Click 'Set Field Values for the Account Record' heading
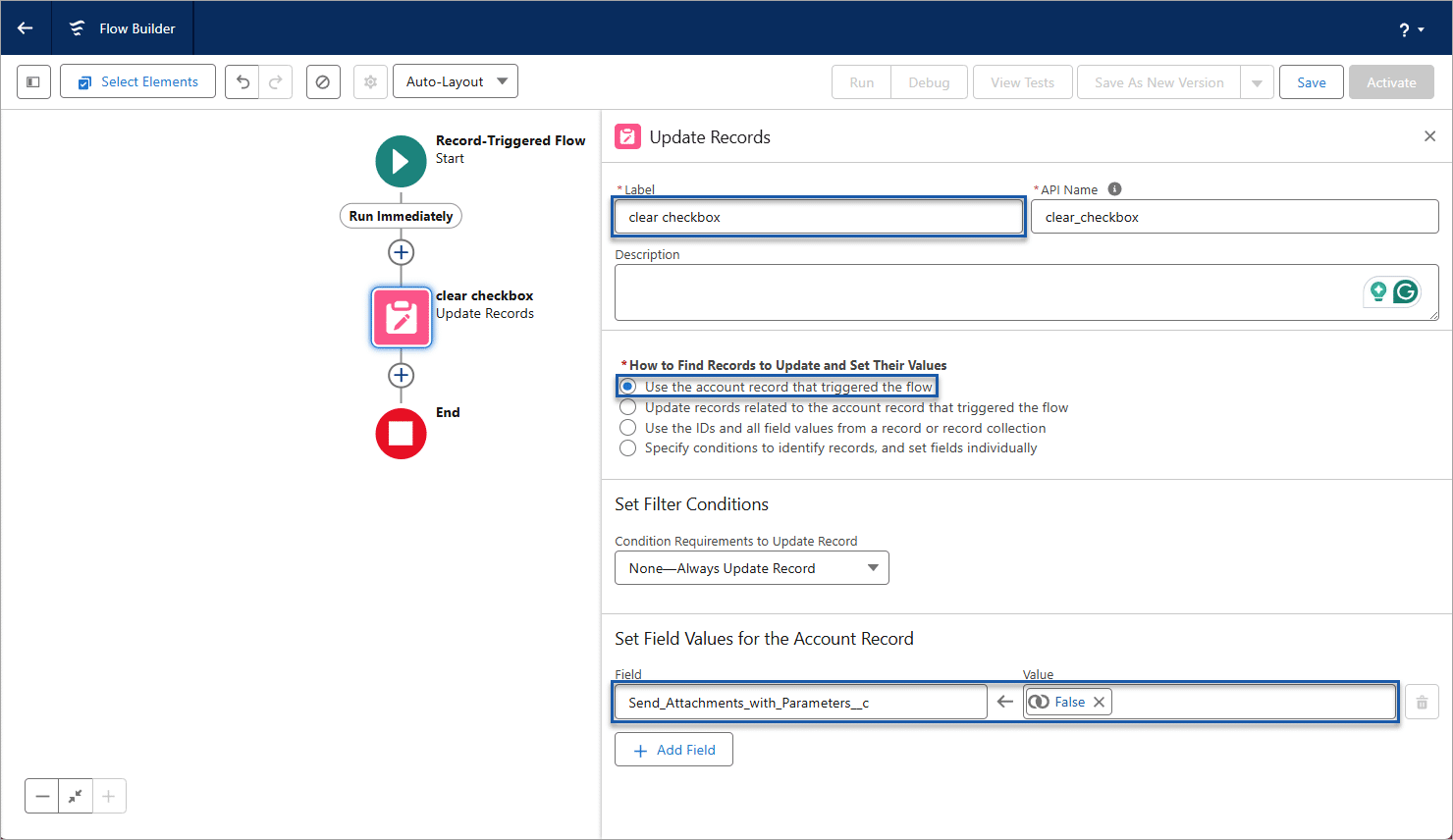The width and height of the screenshot is (1453, 840). (764, 639)
